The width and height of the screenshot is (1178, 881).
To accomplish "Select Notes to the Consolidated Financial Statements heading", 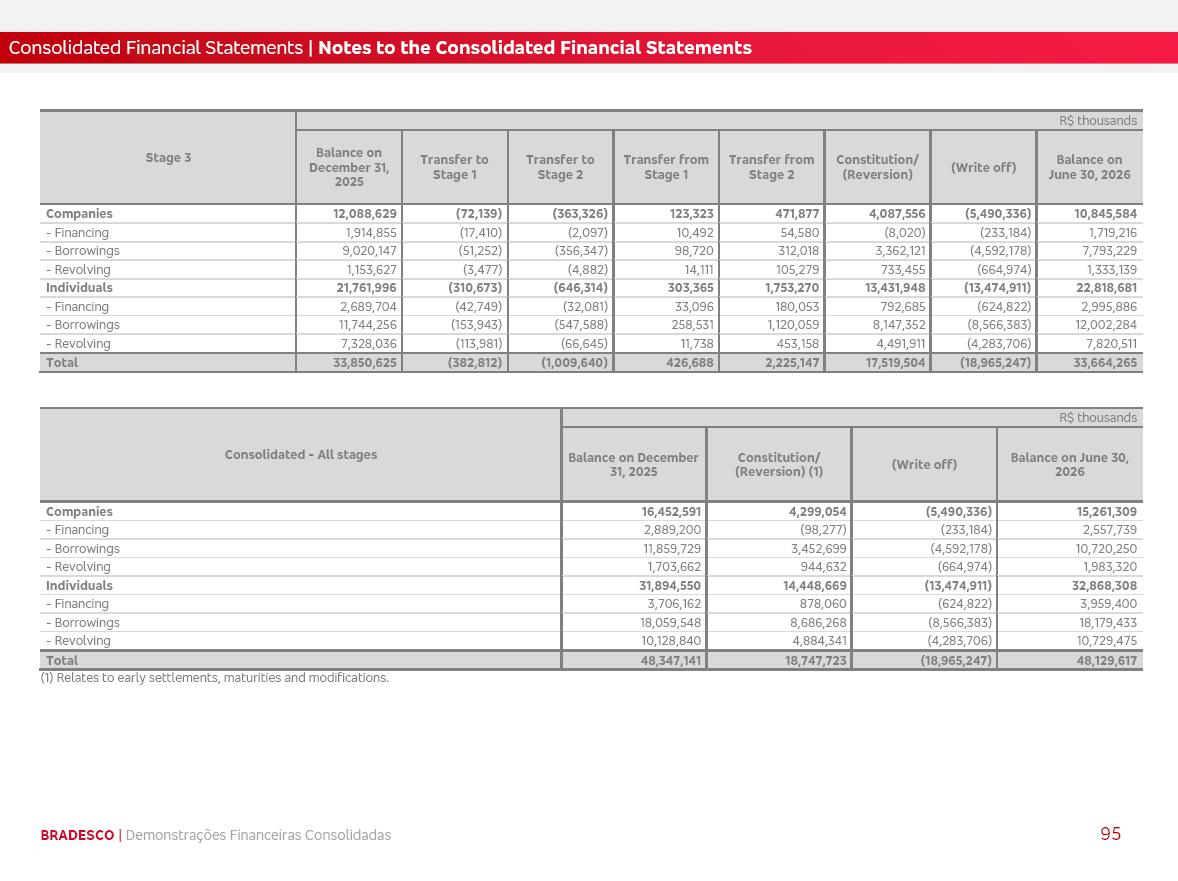I will coord(535,47).
